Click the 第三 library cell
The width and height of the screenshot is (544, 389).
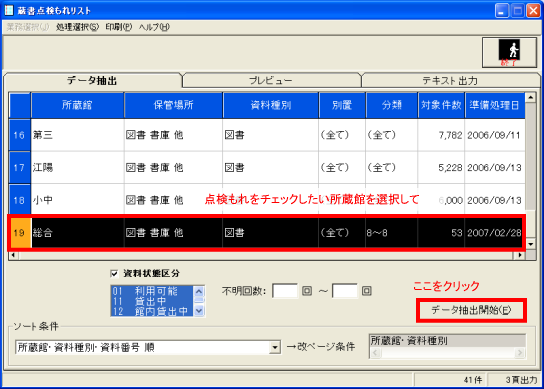coord(77,135)
